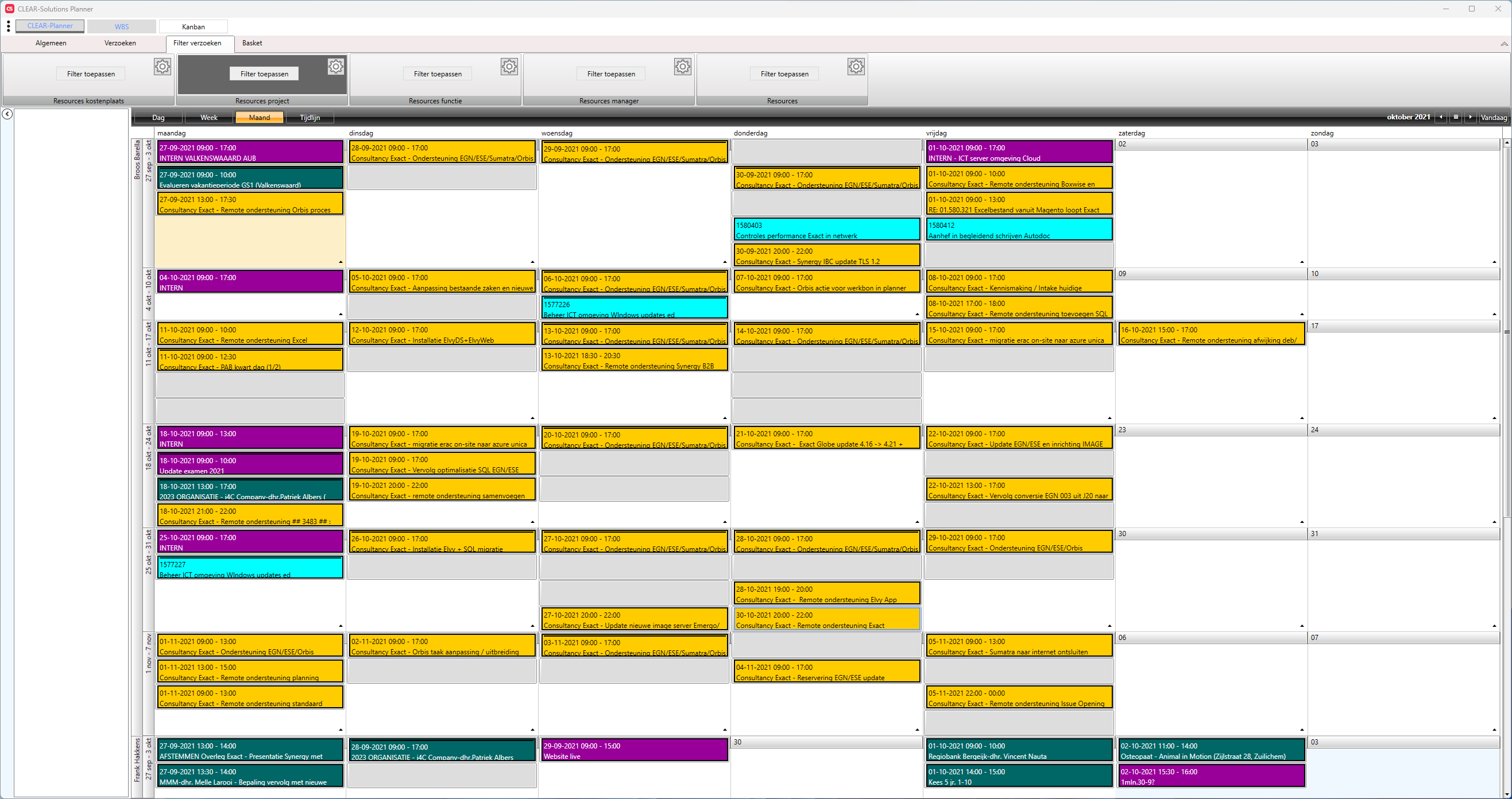Click the calendar vertical scrollbar up arrow
The height and width of the screenshot is (799, 1512).
pos(1506,143)
